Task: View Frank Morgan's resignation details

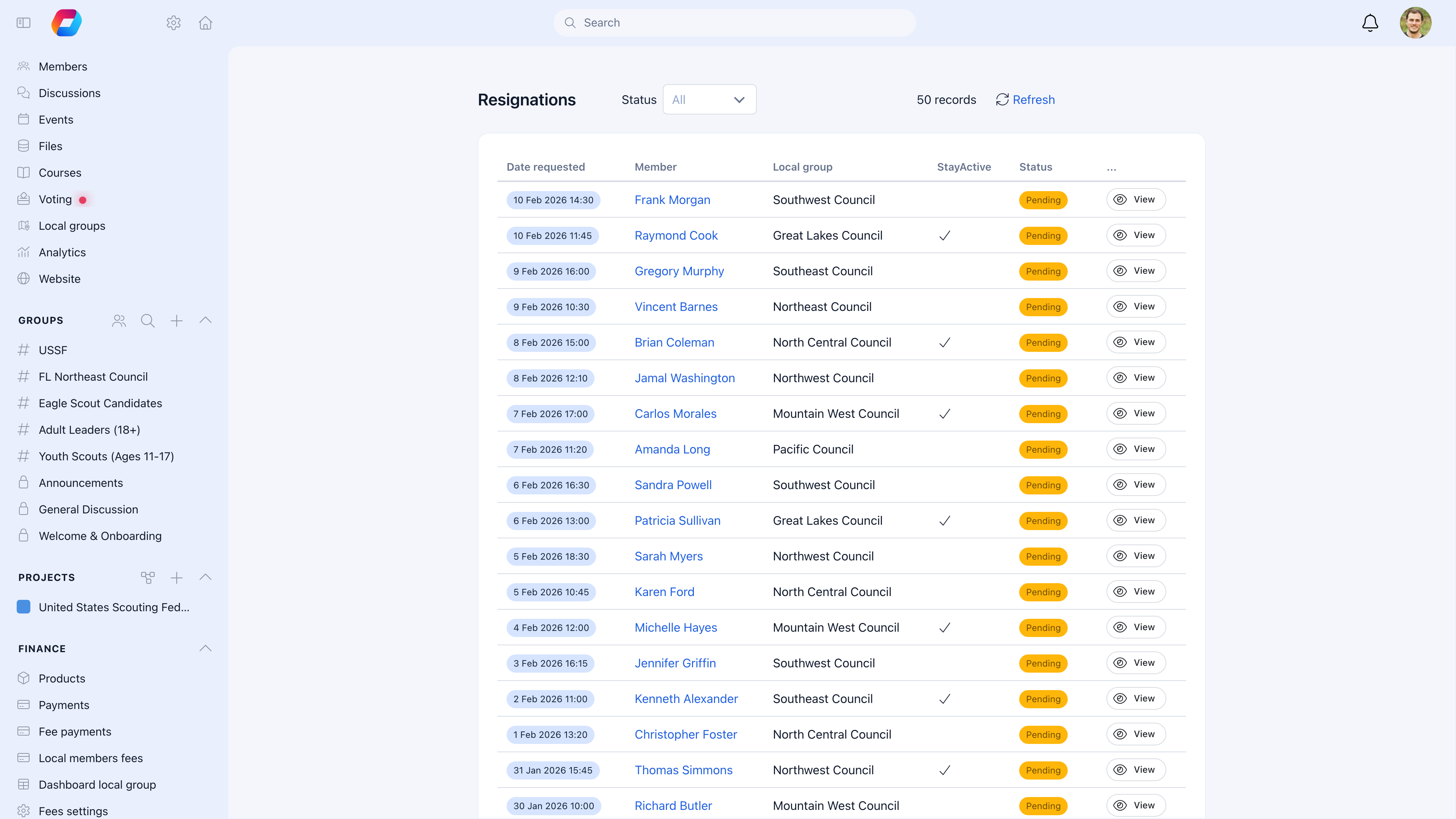Action: pyautogui.click(x=1136, y=199)
